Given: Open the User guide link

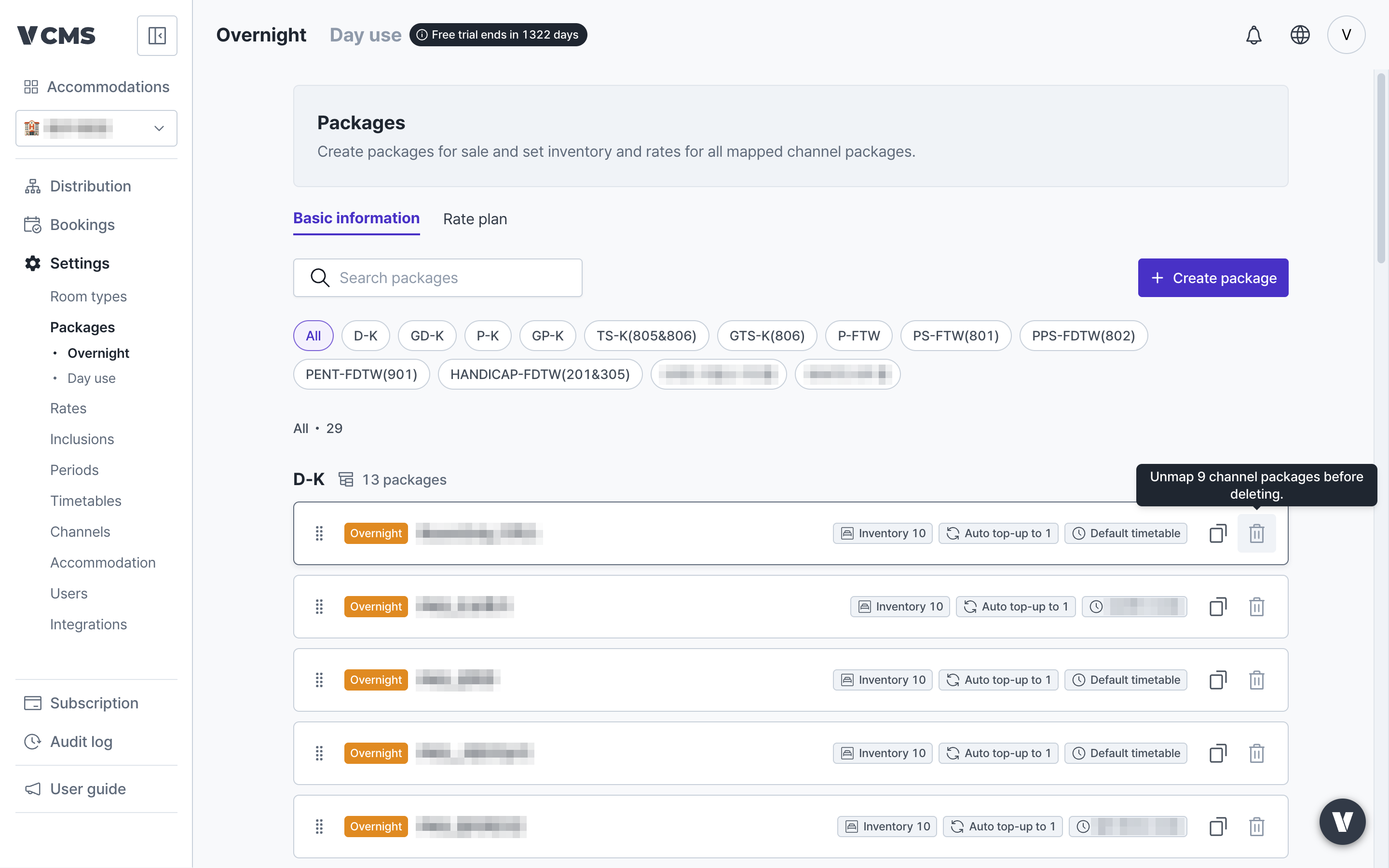Looking at the screenshot, I should coord(88,789).
